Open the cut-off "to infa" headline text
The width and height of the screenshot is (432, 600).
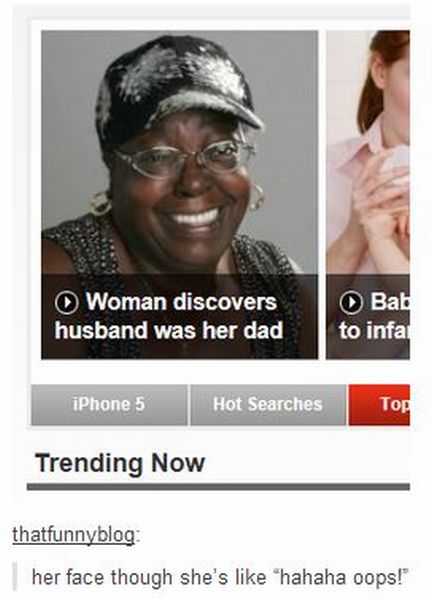pyautogui.click(x=374, y=330)
